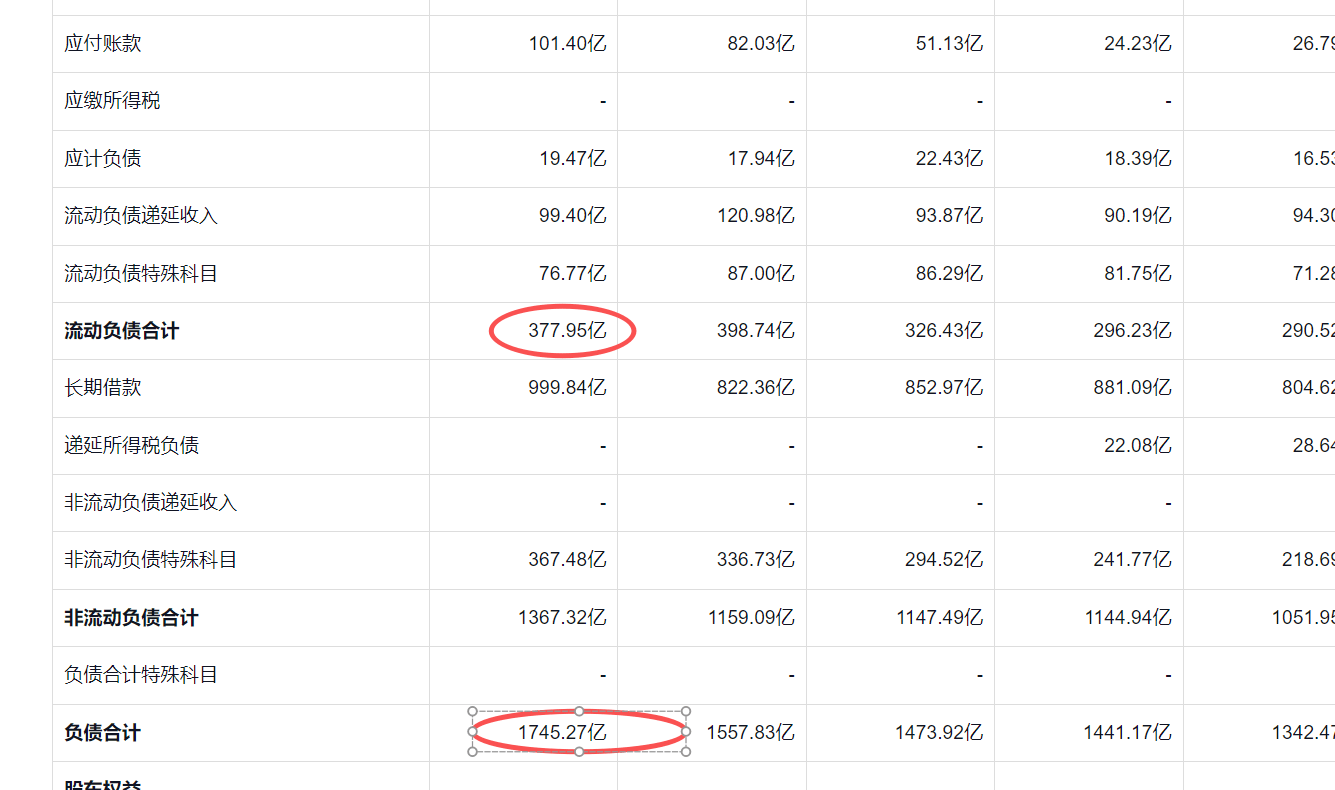Screen dimensions: 1335x790
Task: Click the bottom-middle handle of selected ellipse
Action: (579, 751)
